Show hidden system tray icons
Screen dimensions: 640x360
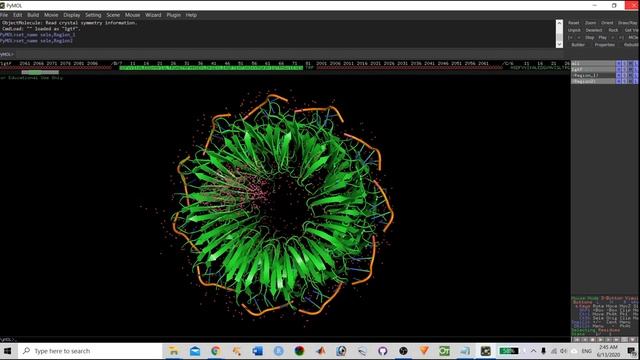click(533, 351)
